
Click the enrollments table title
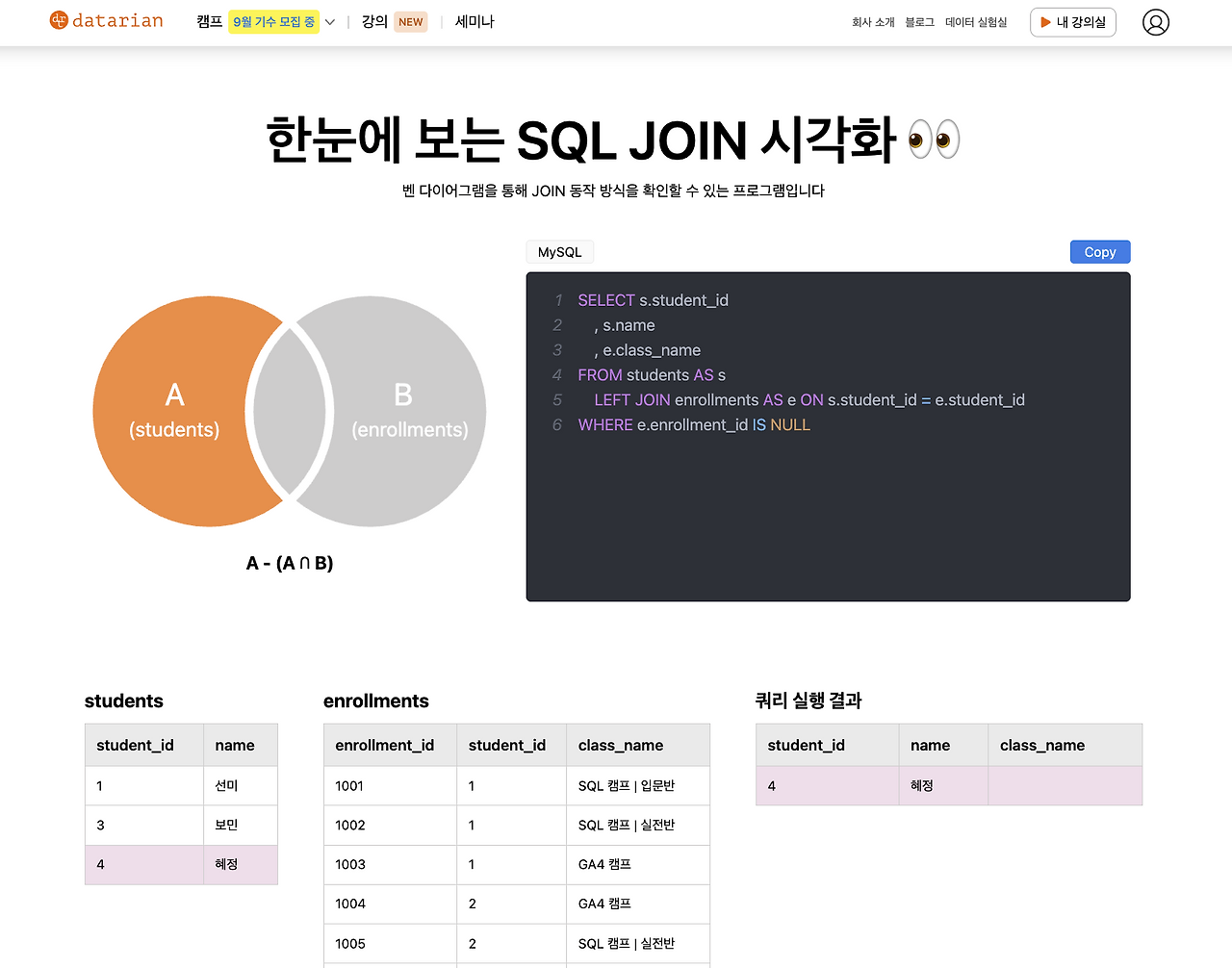tap(376, 701)
